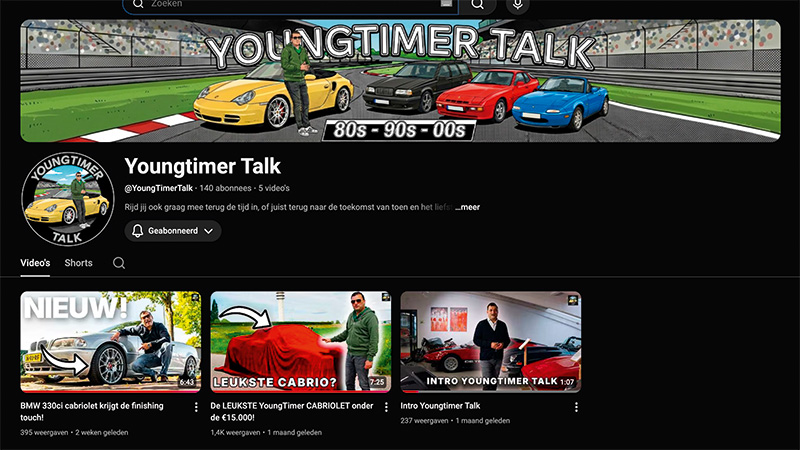Expand channel description with ...meer

tap(467, 207)
